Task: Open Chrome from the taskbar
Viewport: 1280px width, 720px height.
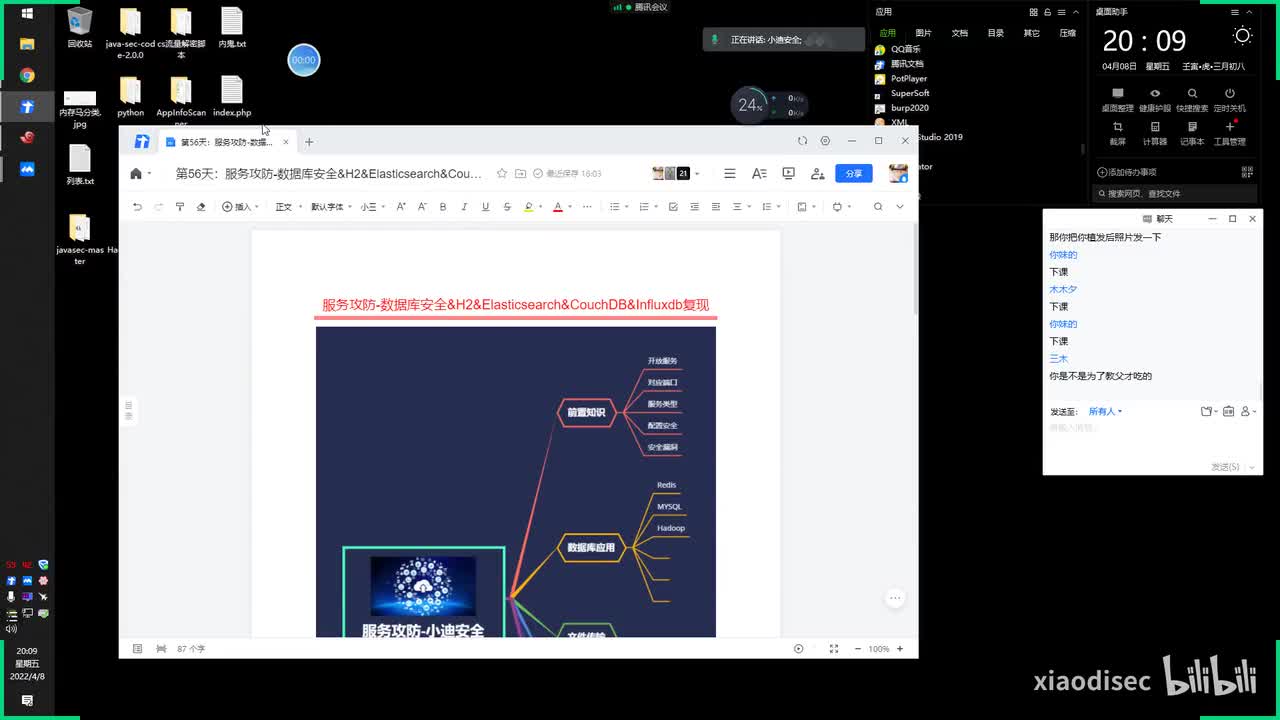Action: [27, 75]
